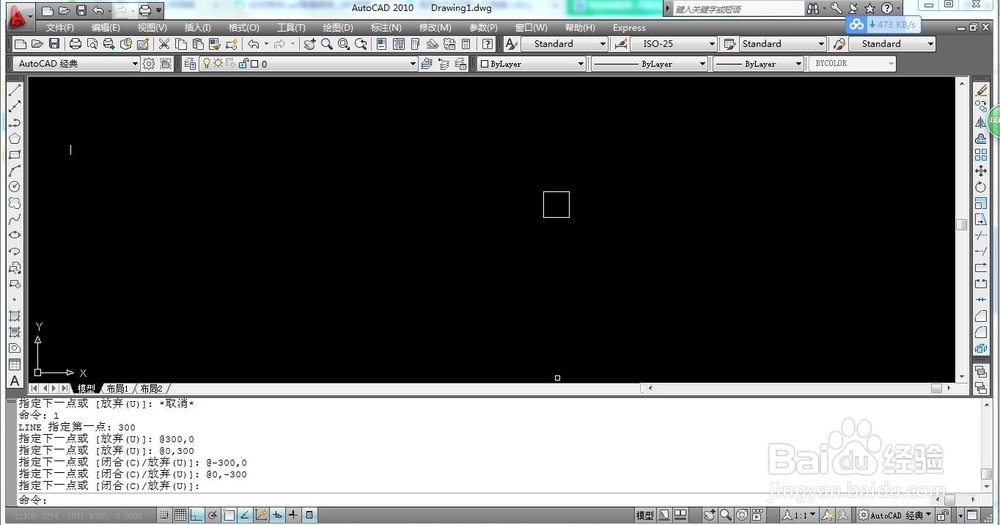Click the keyword search input field
The image size is (1000, 525).
pyautogui.click(x=738, y=9)
